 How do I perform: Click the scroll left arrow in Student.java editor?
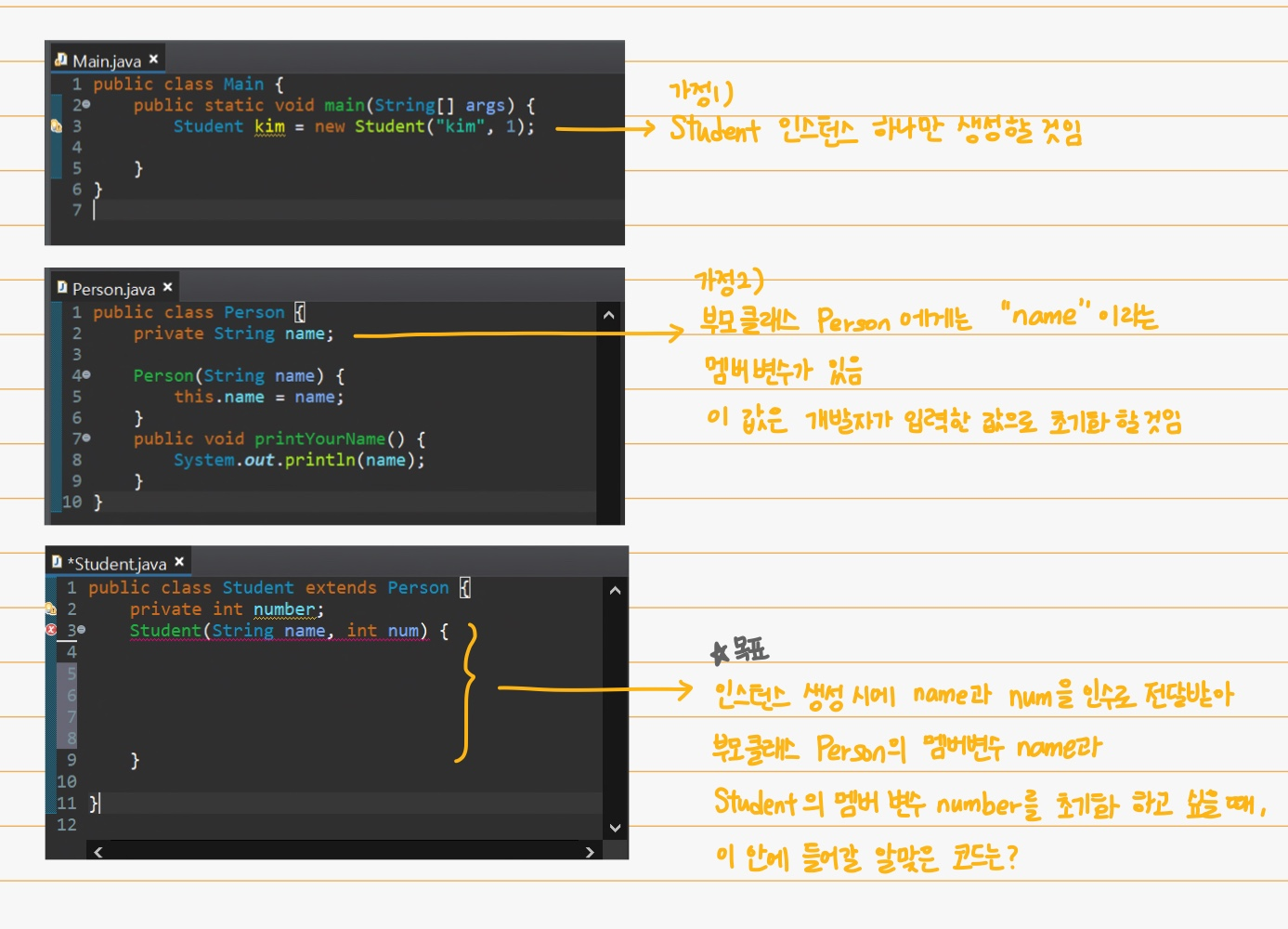click(98, 851)
